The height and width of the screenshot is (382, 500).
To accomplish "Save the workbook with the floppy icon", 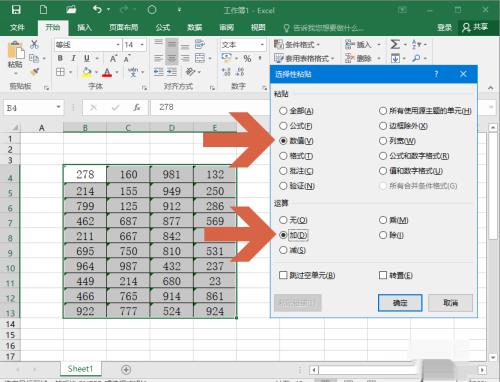I will 16,9.
